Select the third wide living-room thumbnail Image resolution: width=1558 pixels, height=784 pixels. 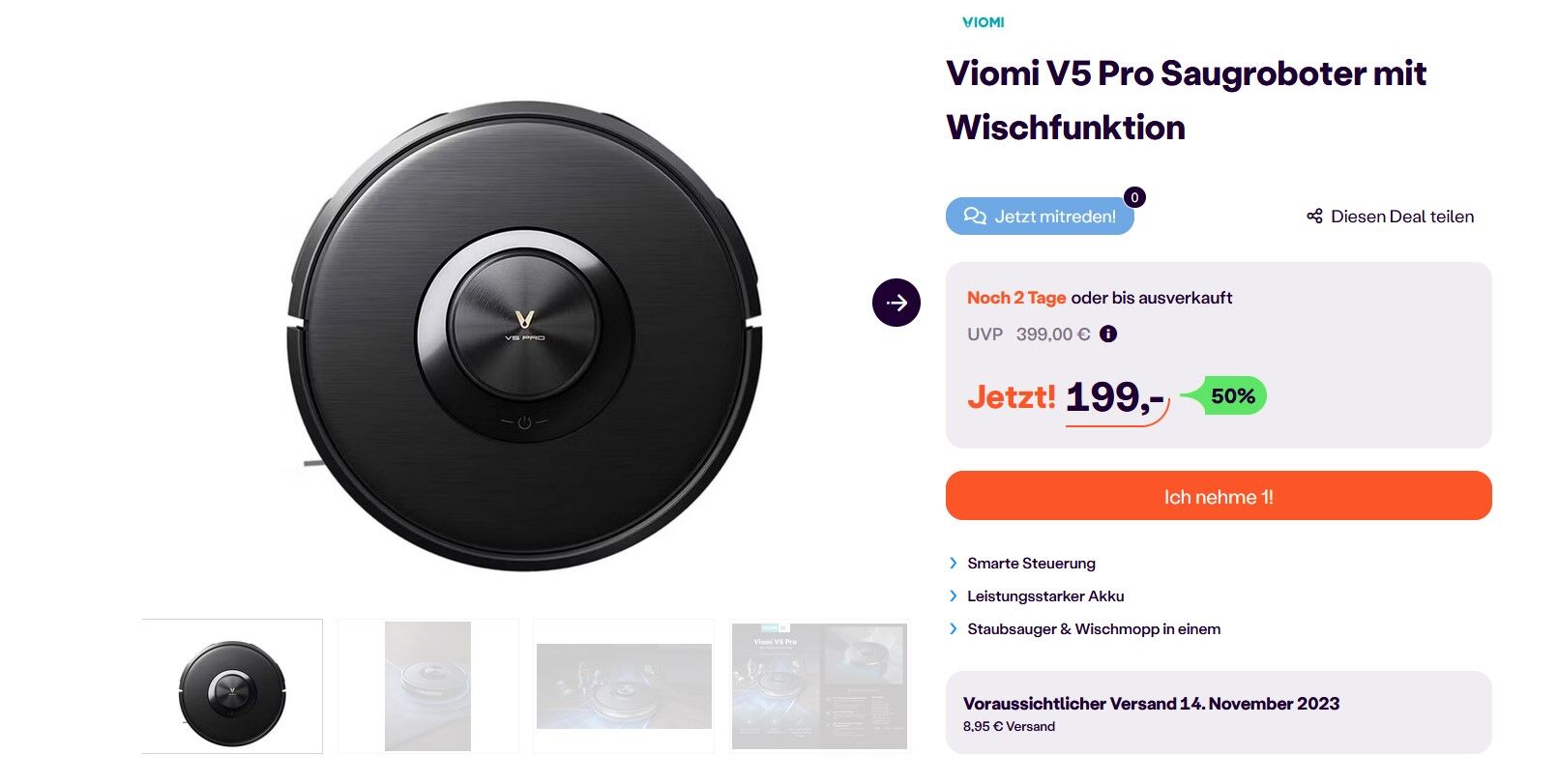point(624,686)
